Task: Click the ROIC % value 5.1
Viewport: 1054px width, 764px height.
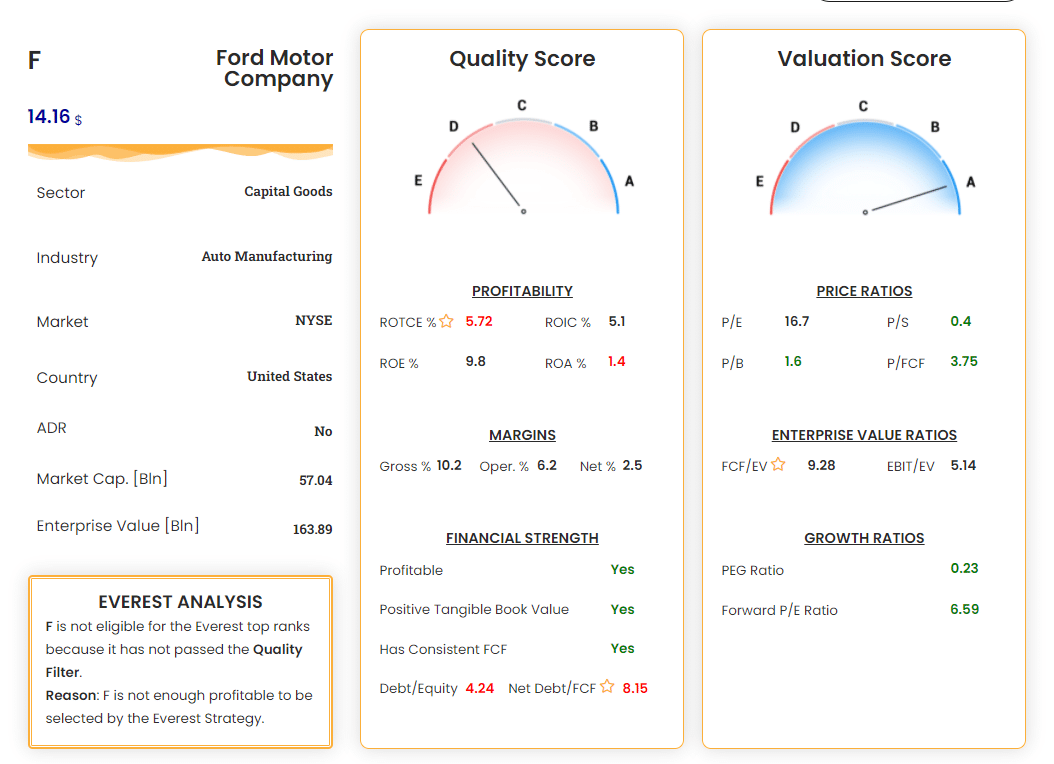Action: tap(617, 321)
